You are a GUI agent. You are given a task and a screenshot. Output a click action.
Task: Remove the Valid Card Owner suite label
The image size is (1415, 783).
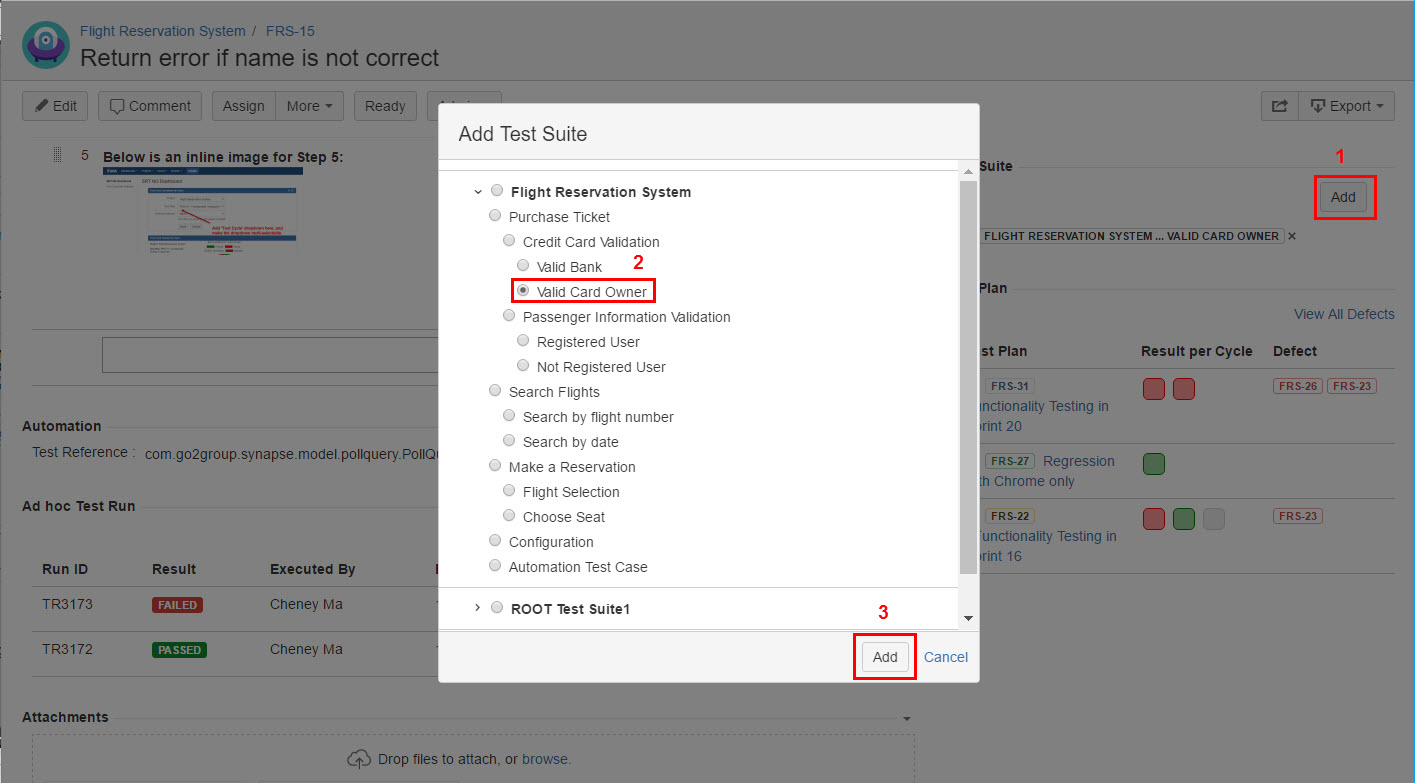click(1292, 236)
